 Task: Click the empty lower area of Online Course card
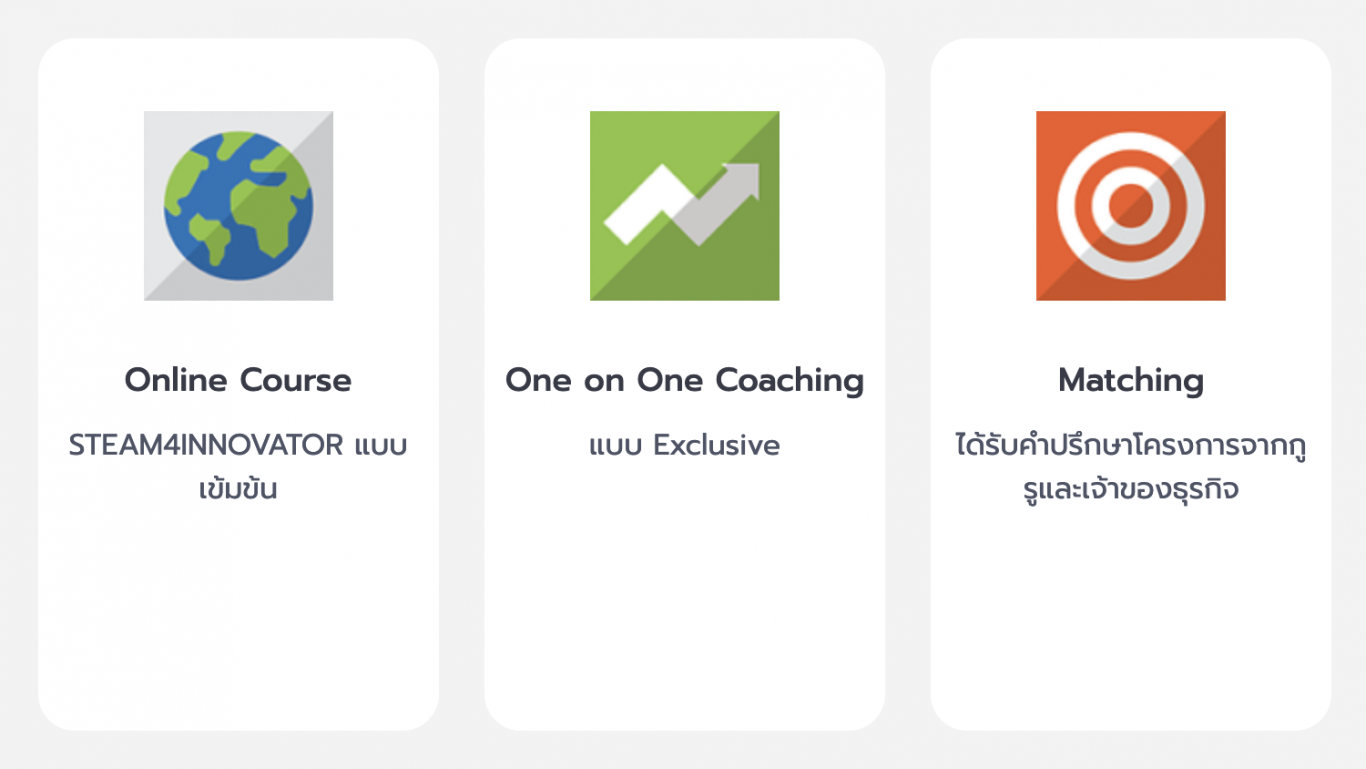238,620
